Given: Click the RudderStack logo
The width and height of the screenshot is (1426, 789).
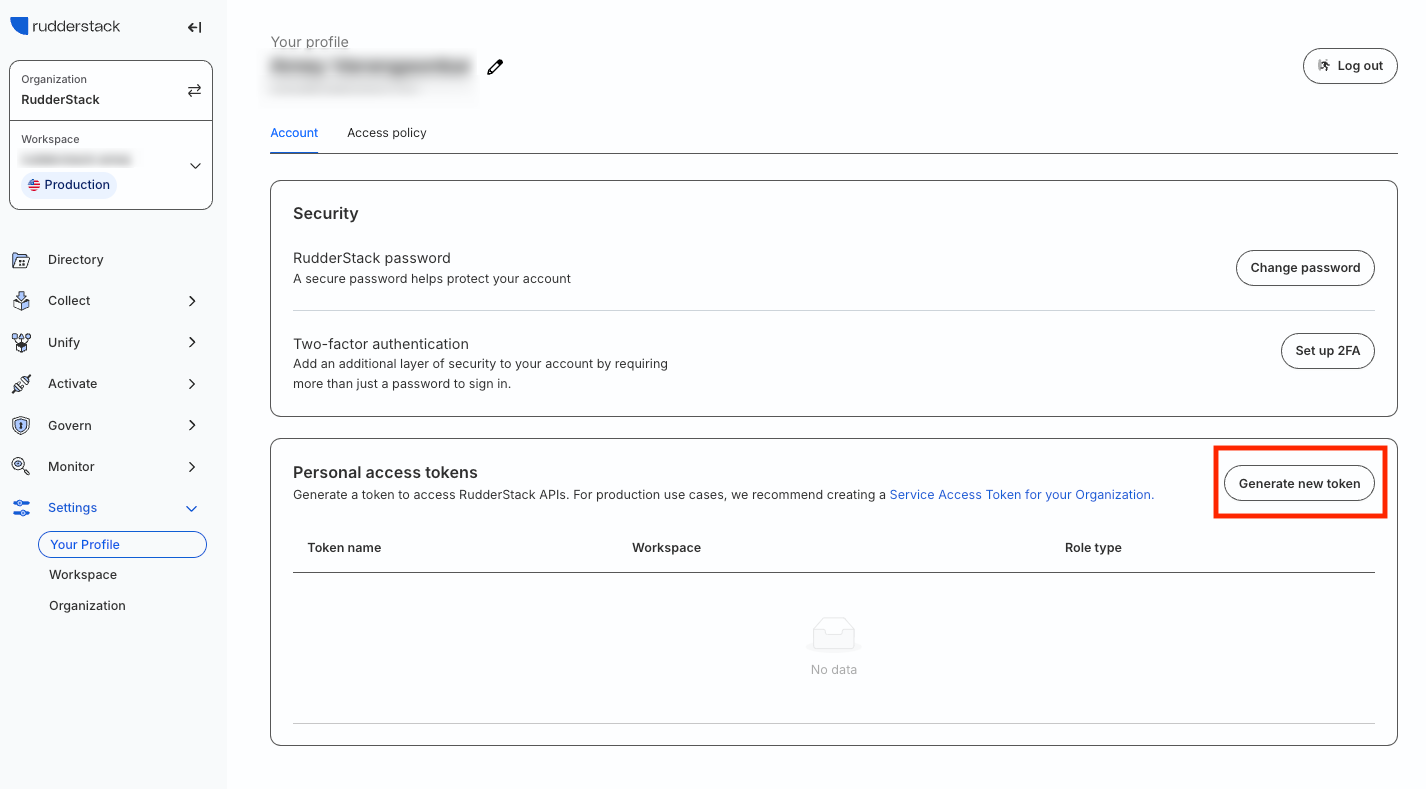Looking at the screenshot, I should point(65,27).
